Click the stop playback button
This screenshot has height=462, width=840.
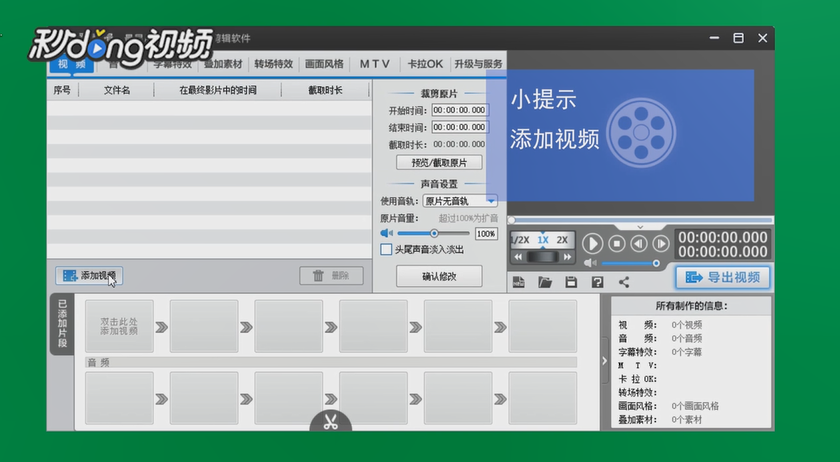click(617, 244)
